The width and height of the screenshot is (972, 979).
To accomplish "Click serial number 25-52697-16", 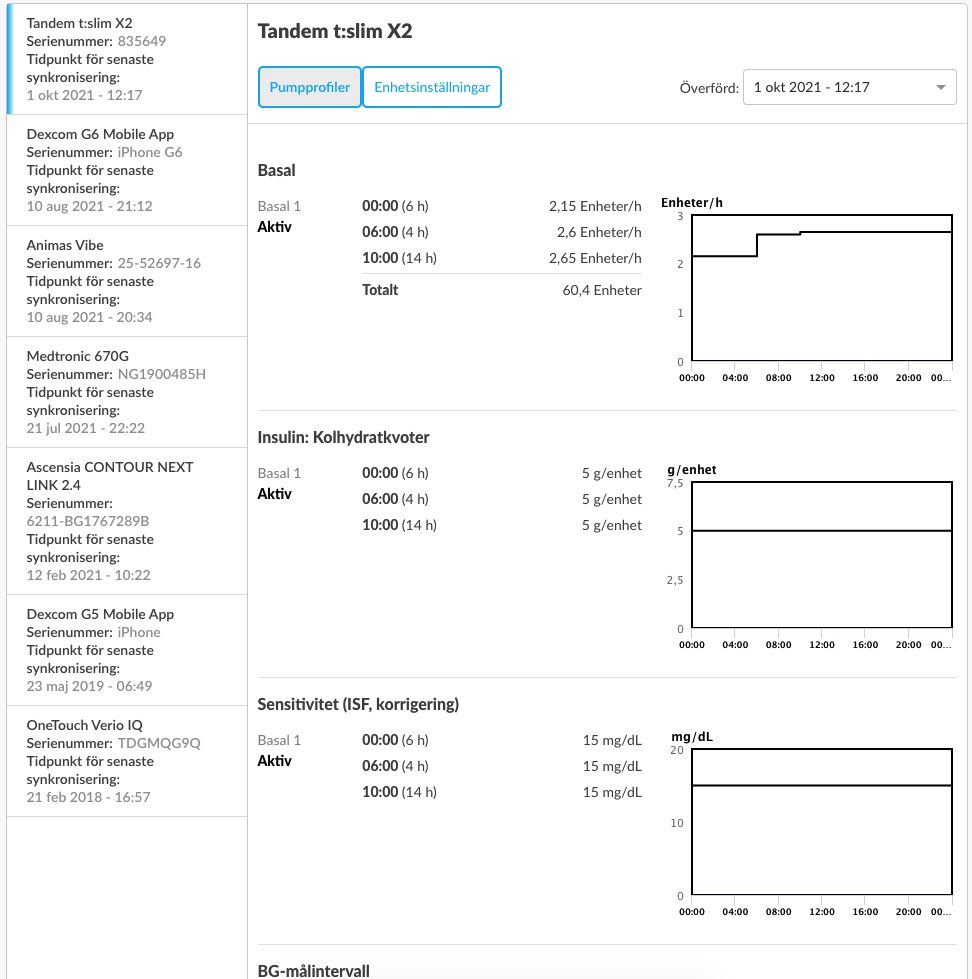I will 159,263.
